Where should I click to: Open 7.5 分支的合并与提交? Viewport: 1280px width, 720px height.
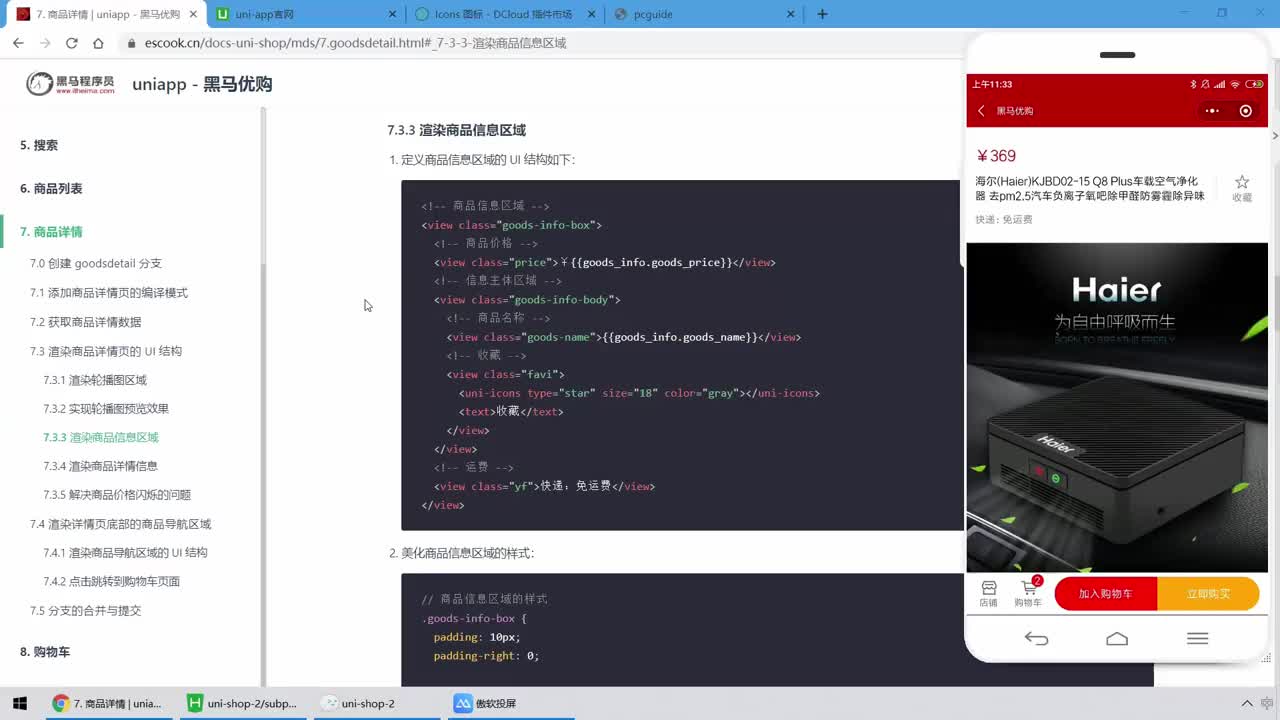coord(86,610)
